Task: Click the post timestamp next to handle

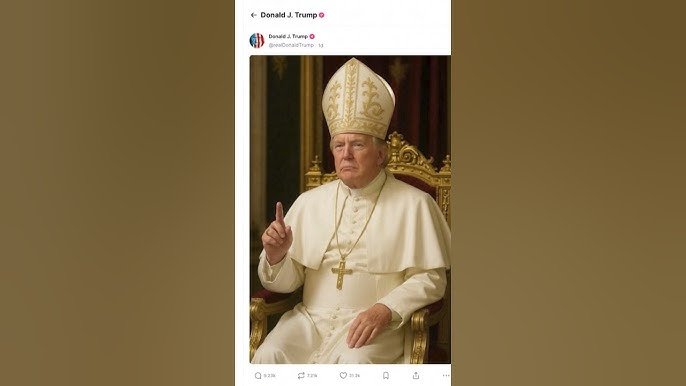Action: click(x=321, y=45)
